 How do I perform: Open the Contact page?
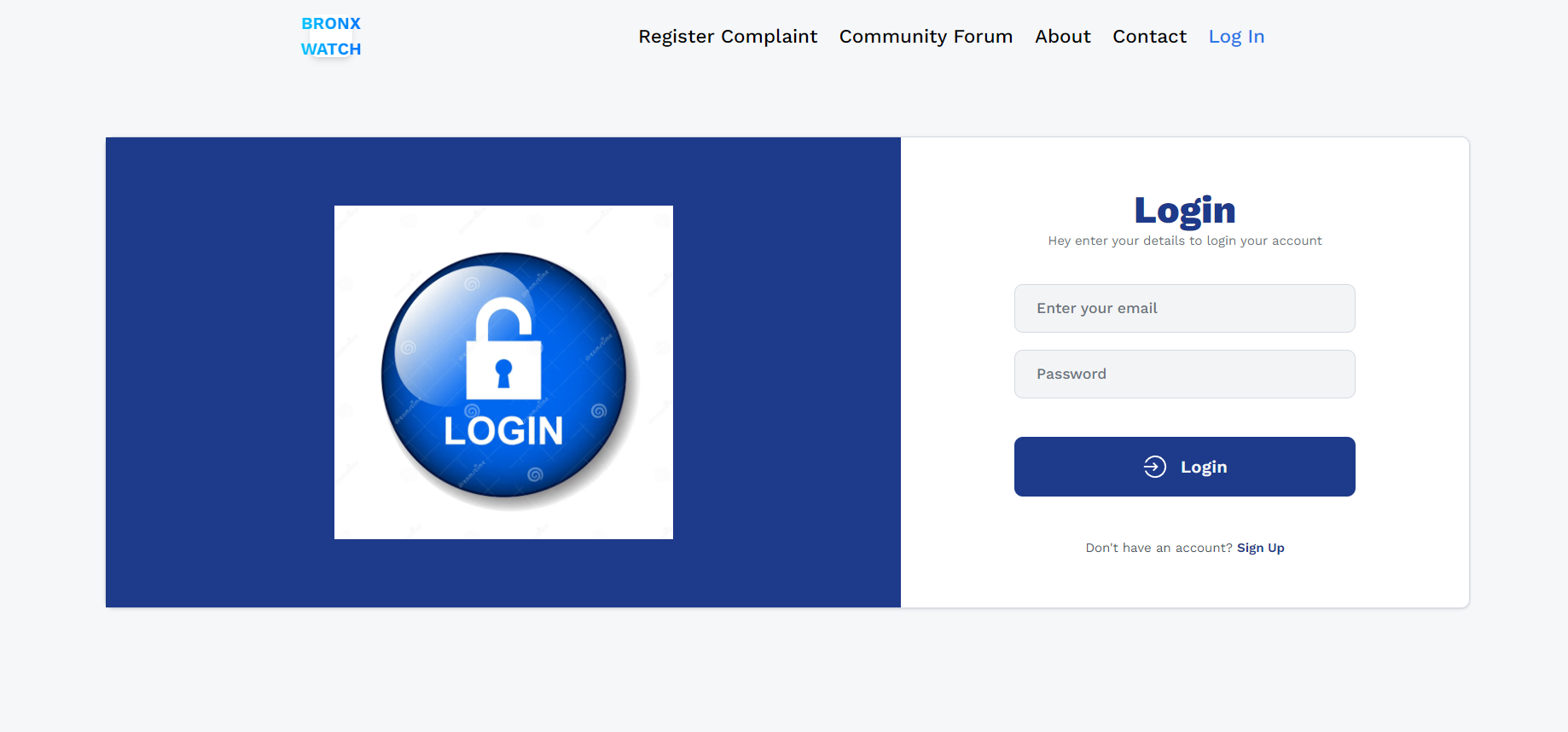click(x=1149, y=37)
